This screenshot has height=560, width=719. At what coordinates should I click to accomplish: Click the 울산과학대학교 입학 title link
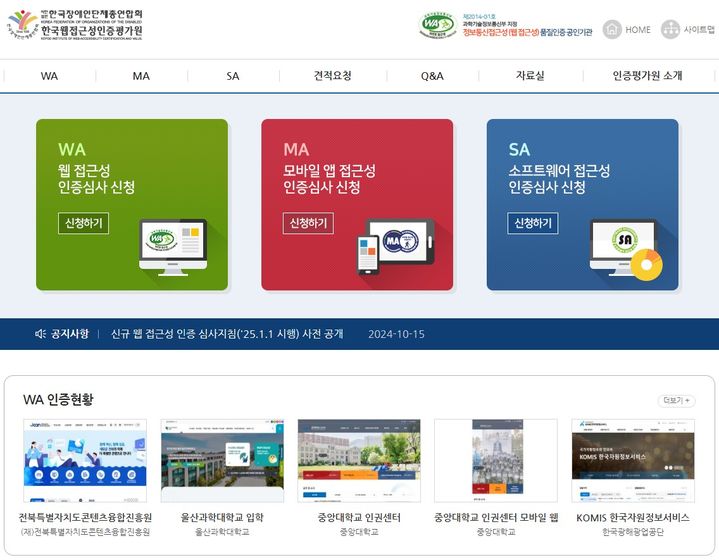pyautogui.click(x=222, y=518)
